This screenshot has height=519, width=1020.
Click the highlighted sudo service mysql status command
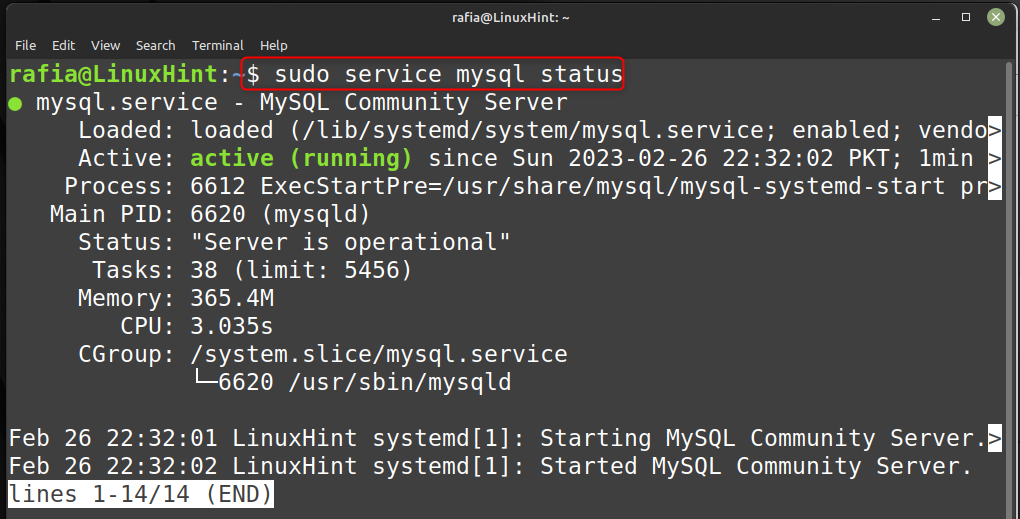(x=433, y=74)
